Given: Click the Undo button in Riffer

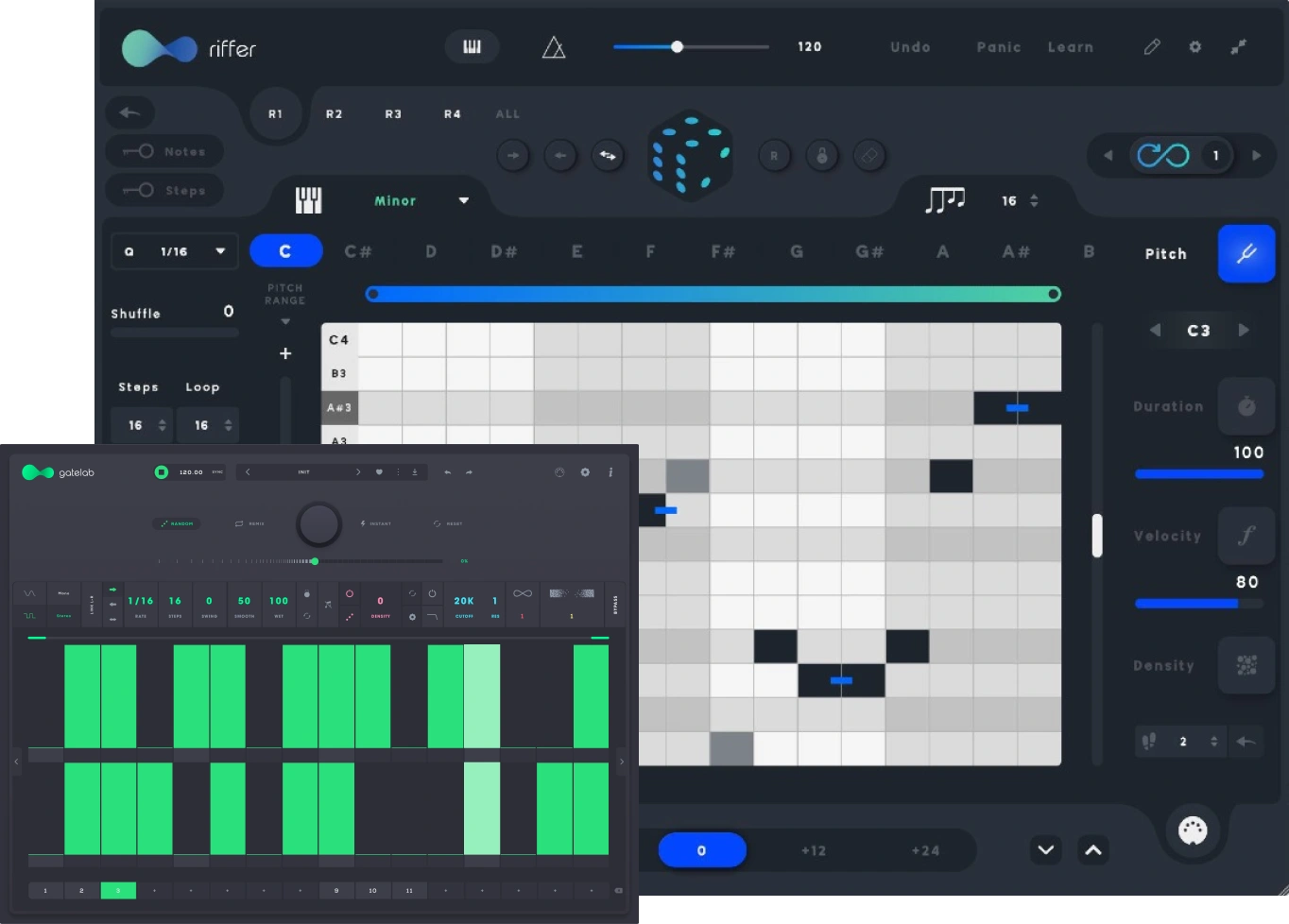Looking at the screenshot, I should pos(910,47).
